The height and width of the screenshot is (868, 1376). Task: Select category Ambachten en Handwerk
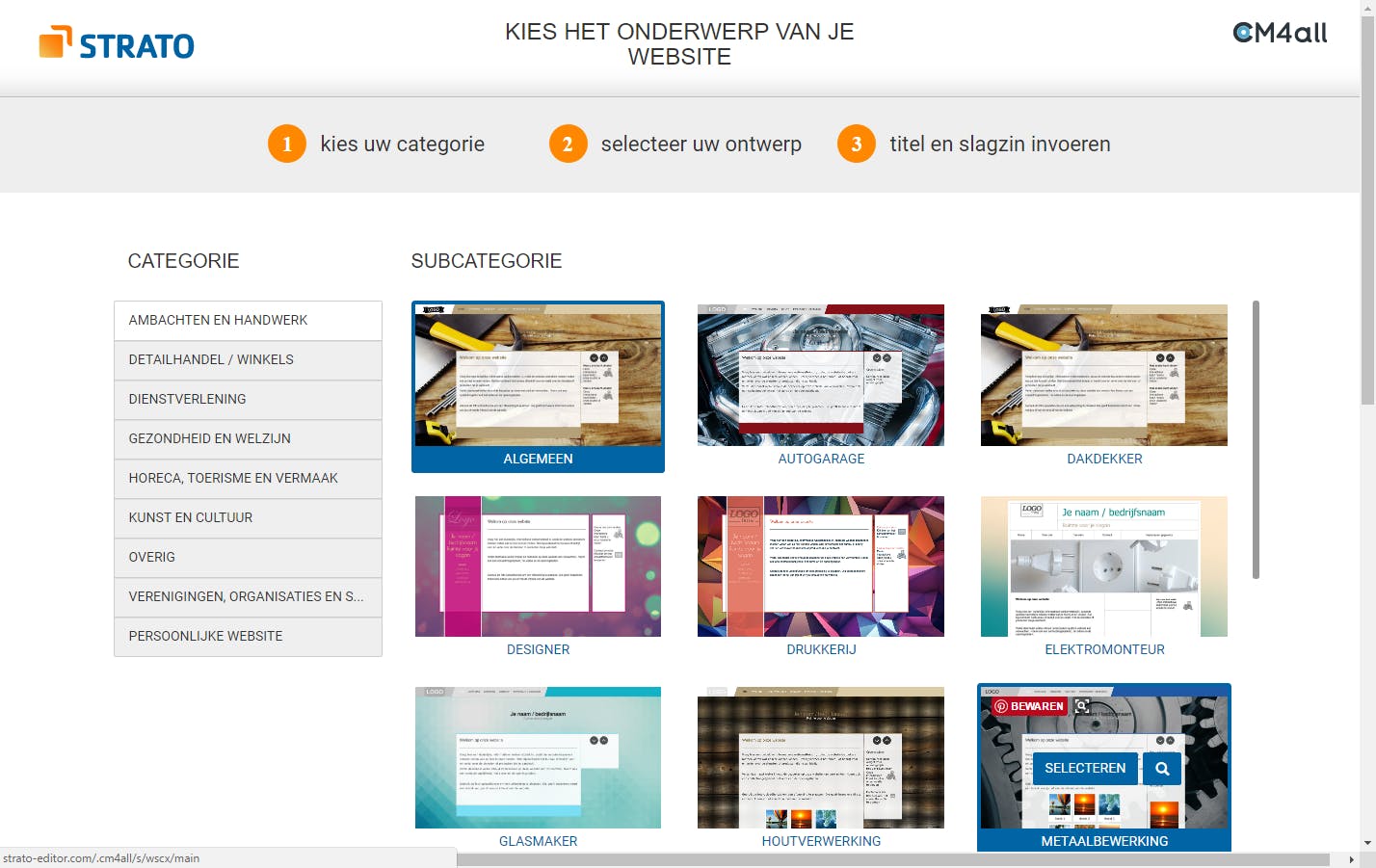(248, 320)
